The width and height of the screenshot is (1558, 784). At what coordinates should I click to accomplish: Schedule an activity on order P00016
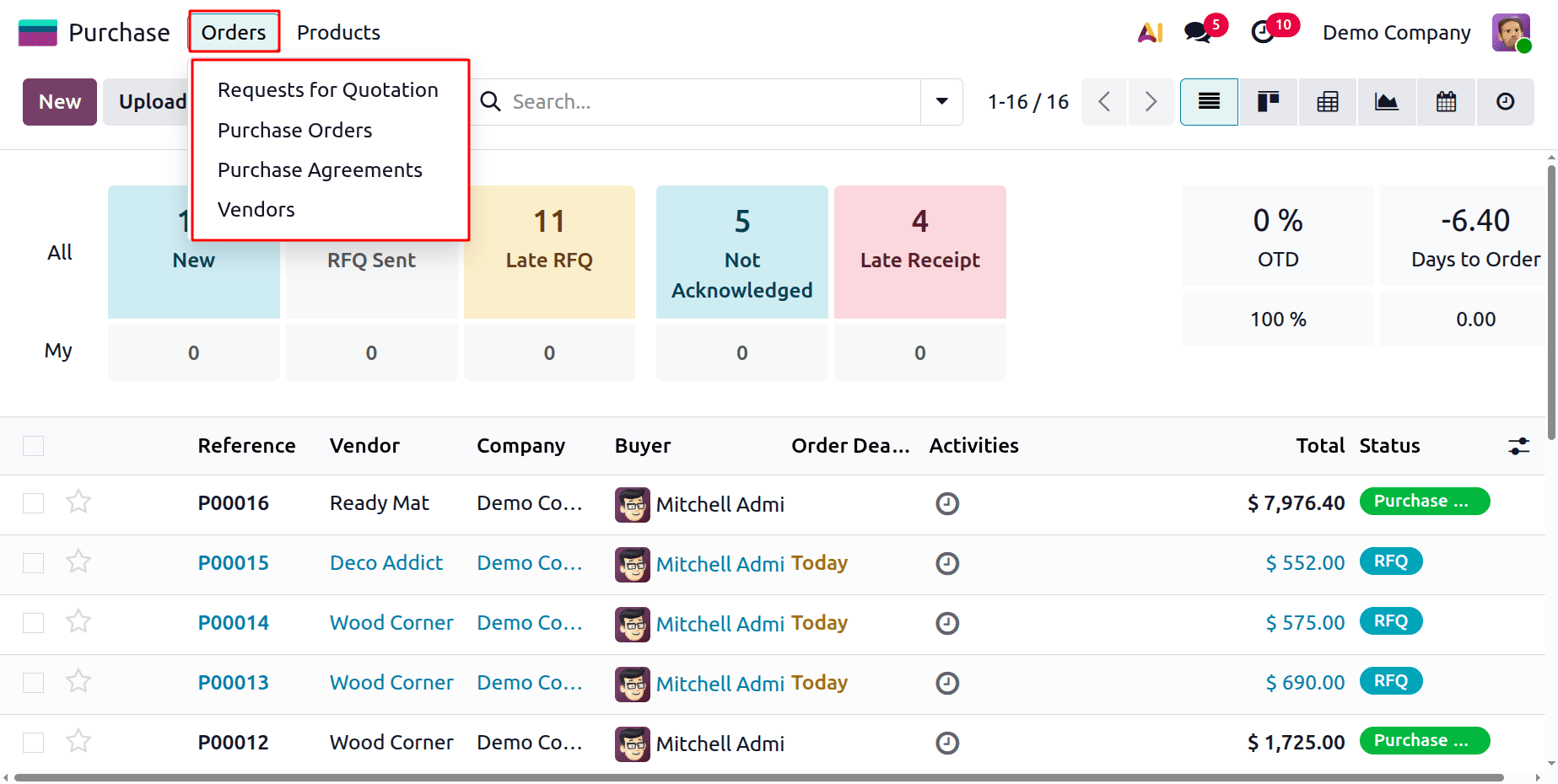click(946, 503)
